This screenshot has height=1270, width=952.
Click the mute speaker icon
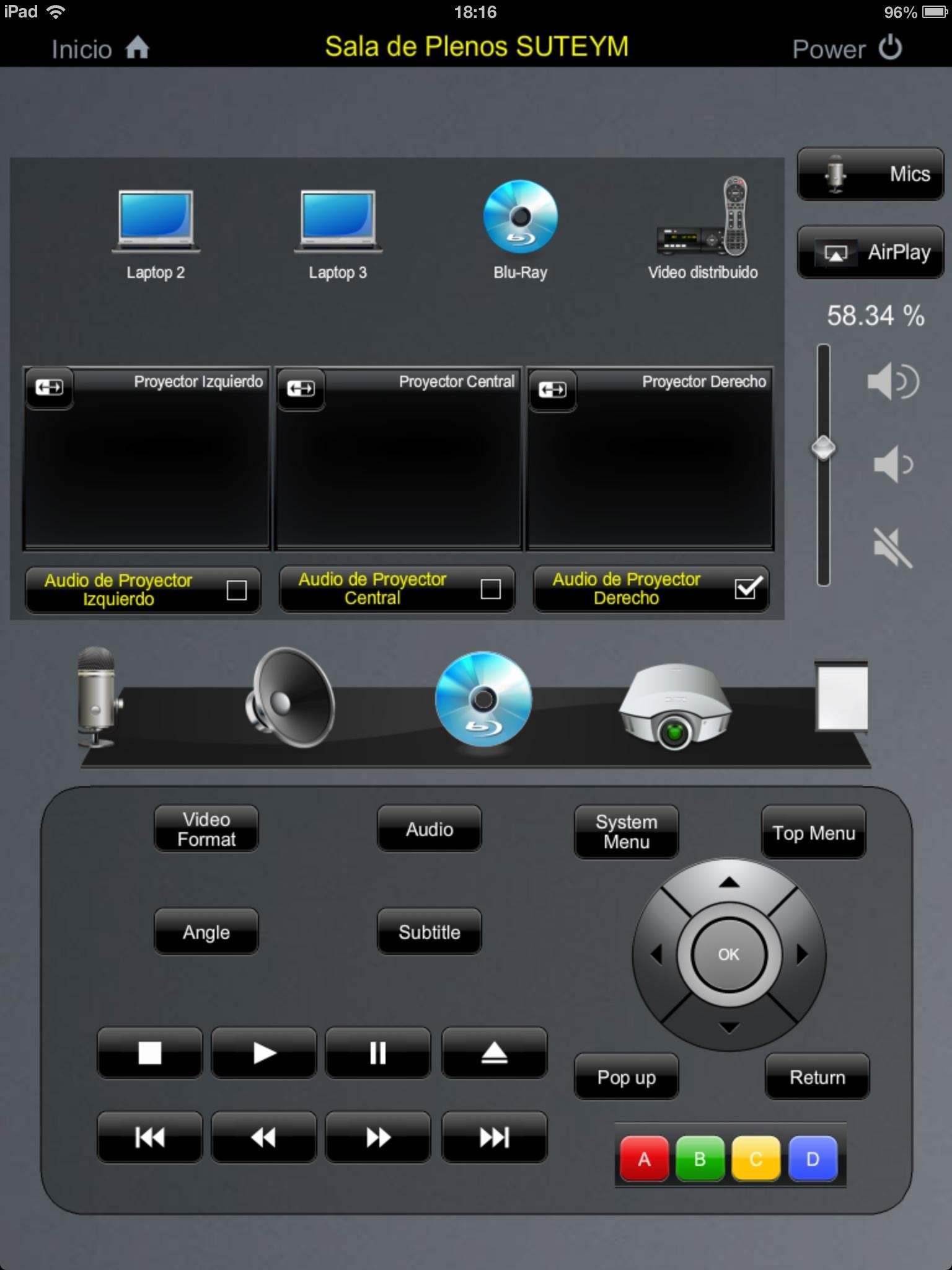point(892,548)
